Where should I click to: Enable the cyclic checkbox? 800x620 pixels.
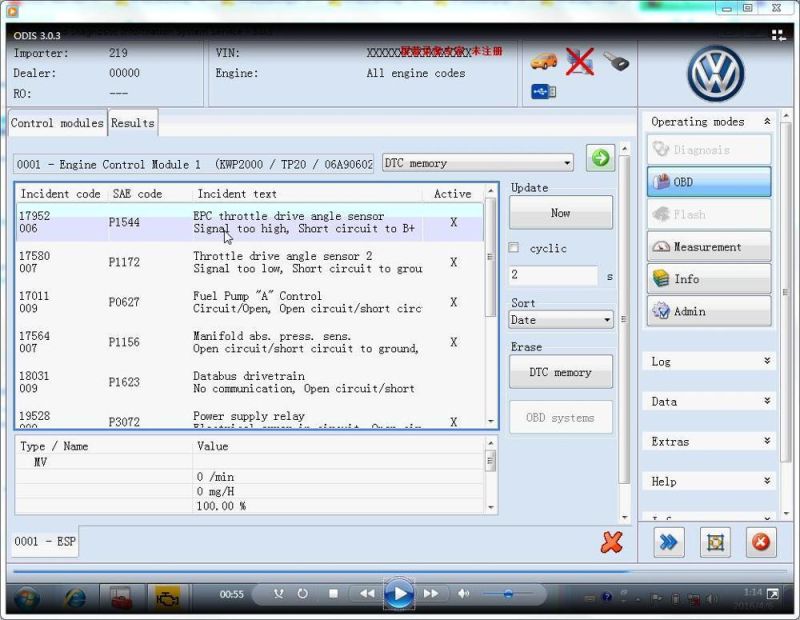coord(514,247)
